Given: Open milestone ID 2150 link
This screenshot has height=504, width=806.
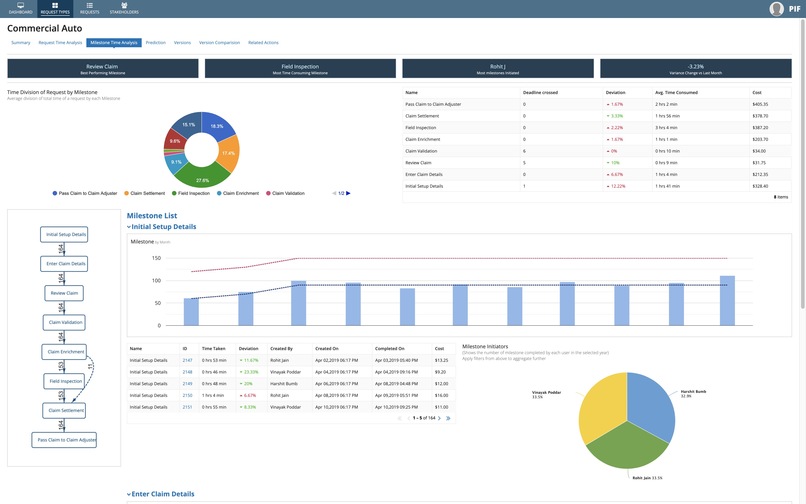Looking at the screenshot, I should click(x=187, y=395).
